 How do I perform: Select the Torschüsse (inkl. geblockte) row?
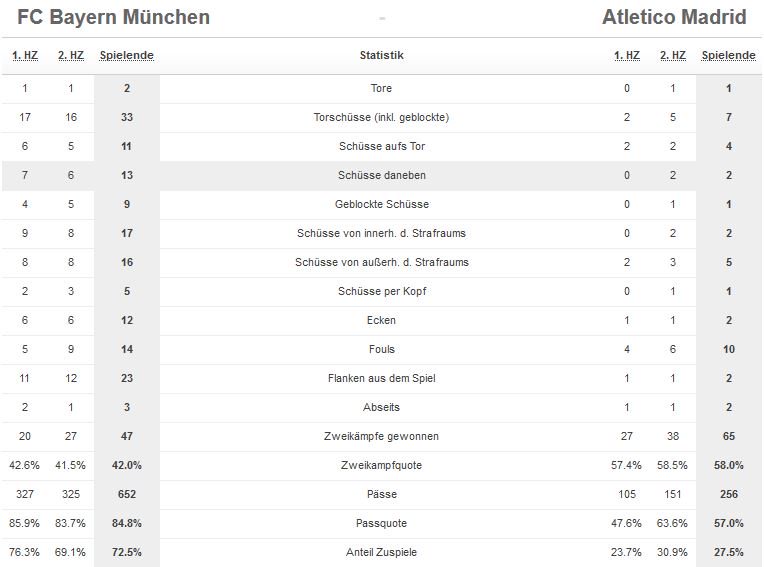382,117
